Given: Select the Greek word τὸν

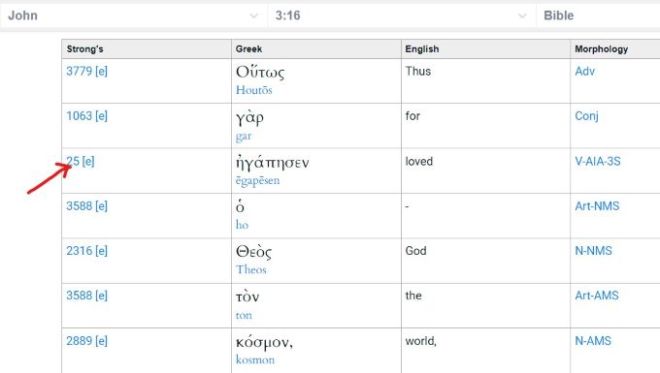Looking at the screenshot, I should [248, 296].
